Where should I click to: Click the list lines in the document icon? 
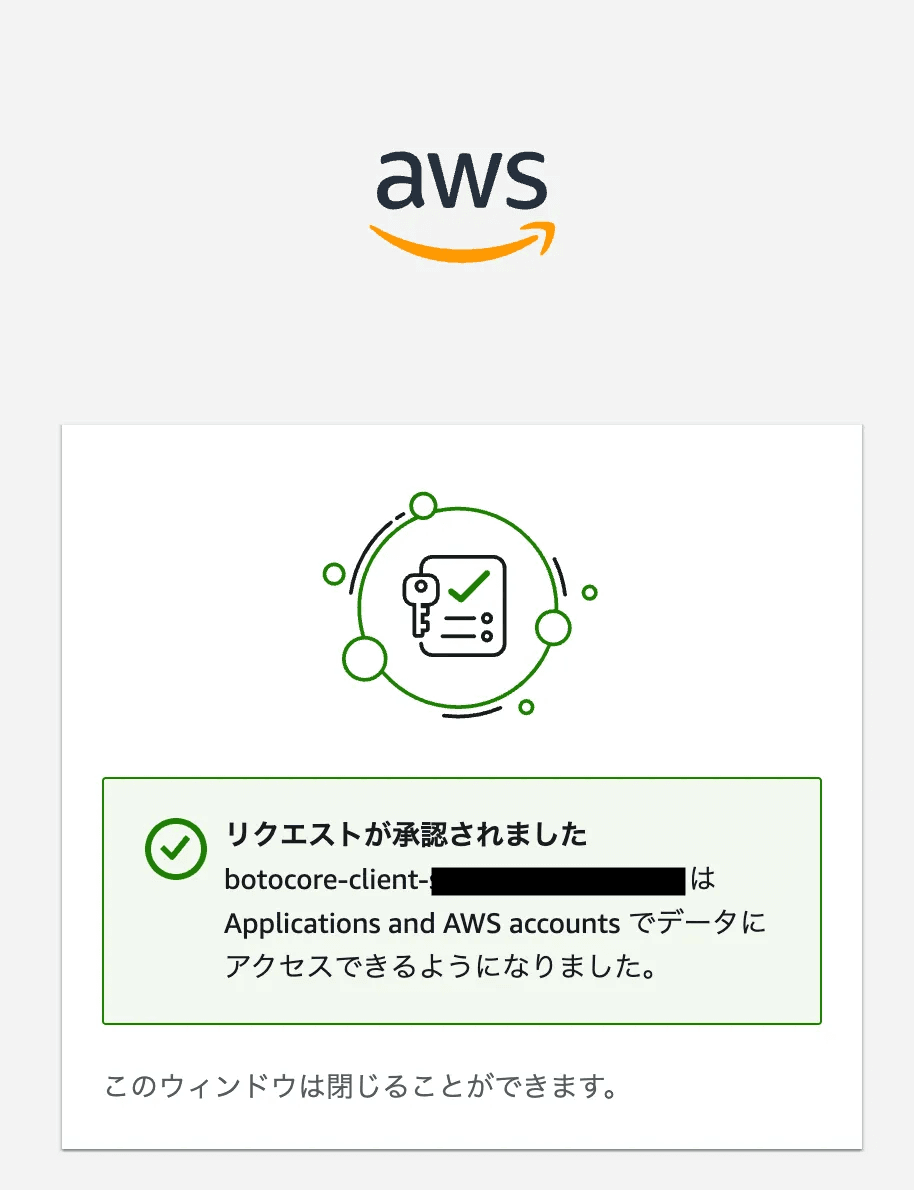(467, 628)
